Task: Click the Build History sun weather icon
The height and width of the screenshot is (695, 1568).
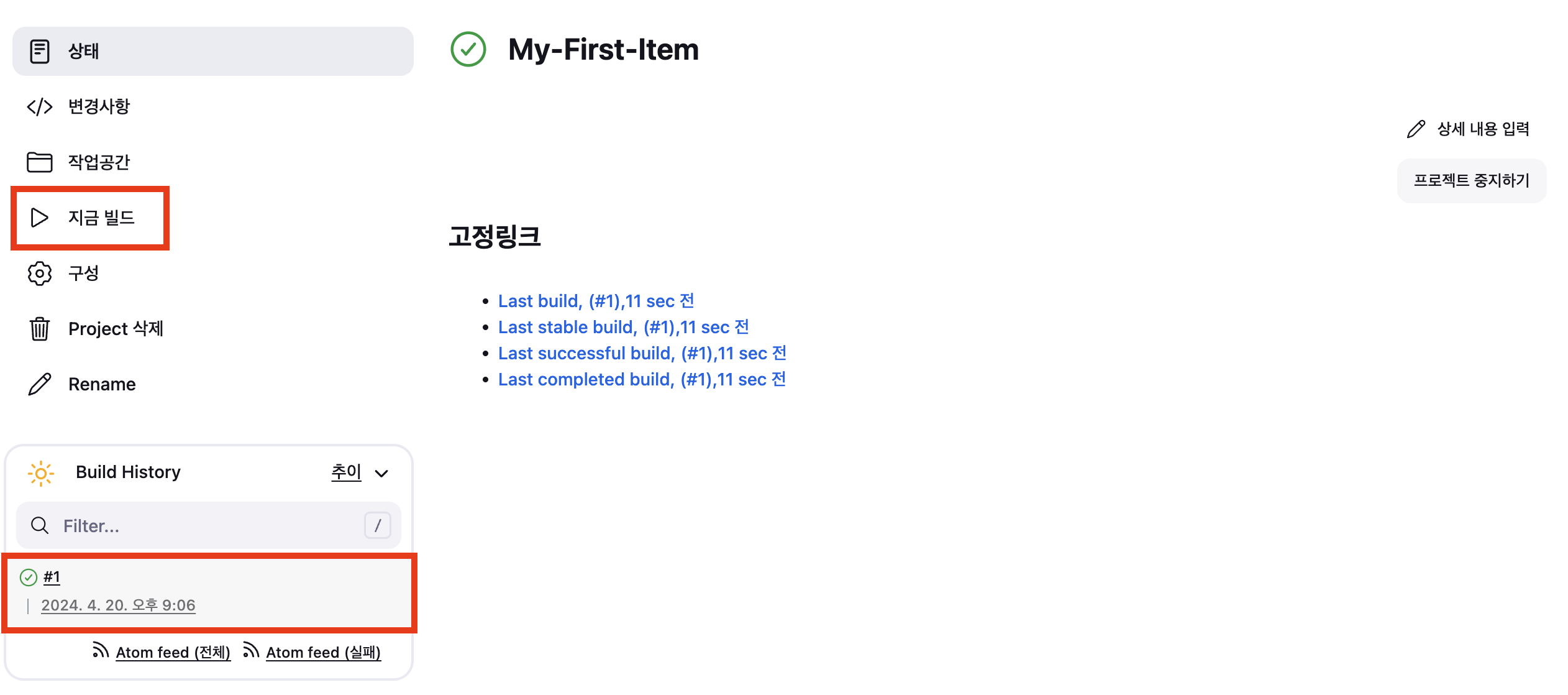Action: (41, 473)
